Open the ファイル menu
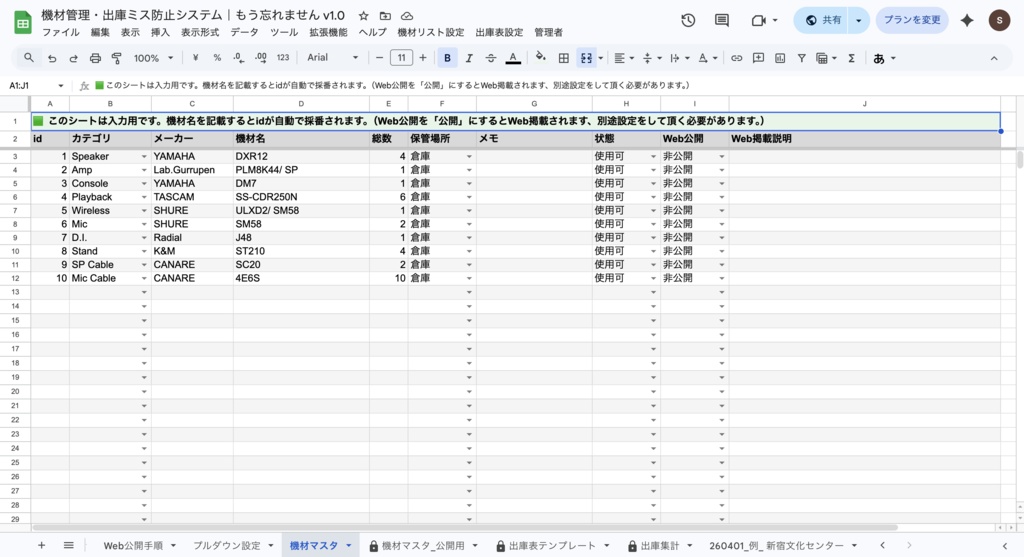Screen dimensions: 1024x557 [x=61, y=32]
